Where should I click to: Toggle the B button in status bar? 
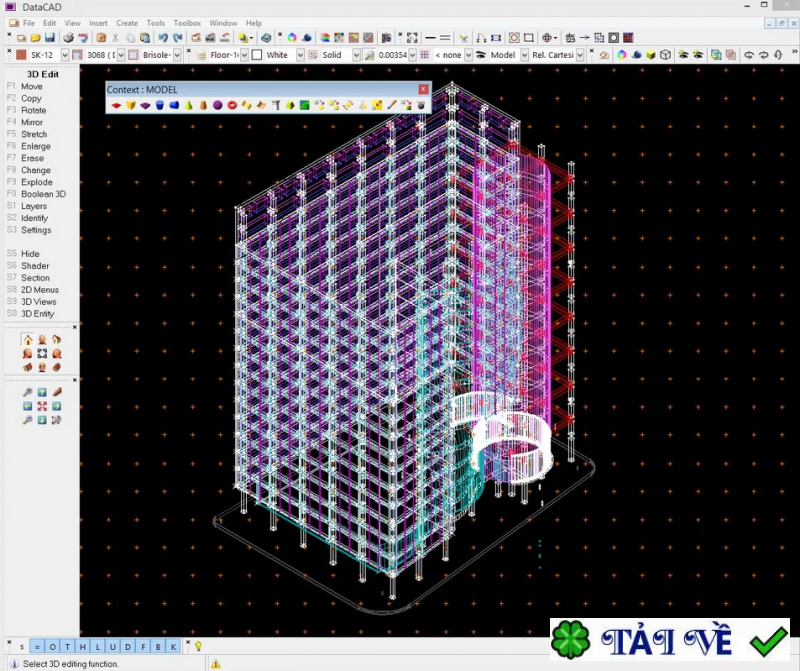click(158, 647)
